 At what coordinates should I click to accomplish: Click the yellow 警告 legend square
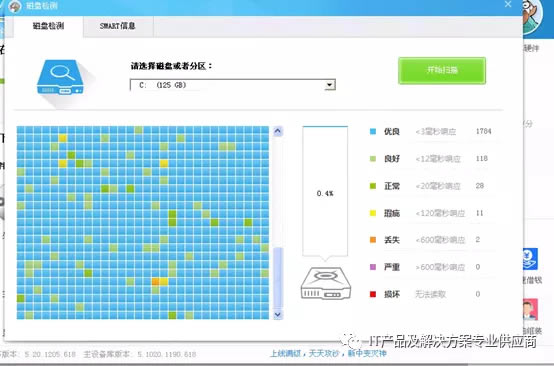click(x=373, y=213)
